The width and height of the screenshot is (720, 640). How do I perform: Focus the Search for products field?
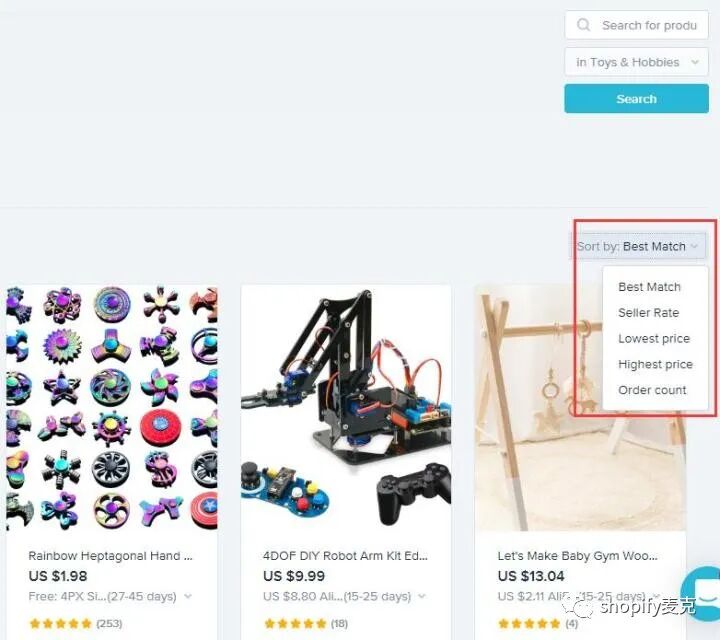636,25
